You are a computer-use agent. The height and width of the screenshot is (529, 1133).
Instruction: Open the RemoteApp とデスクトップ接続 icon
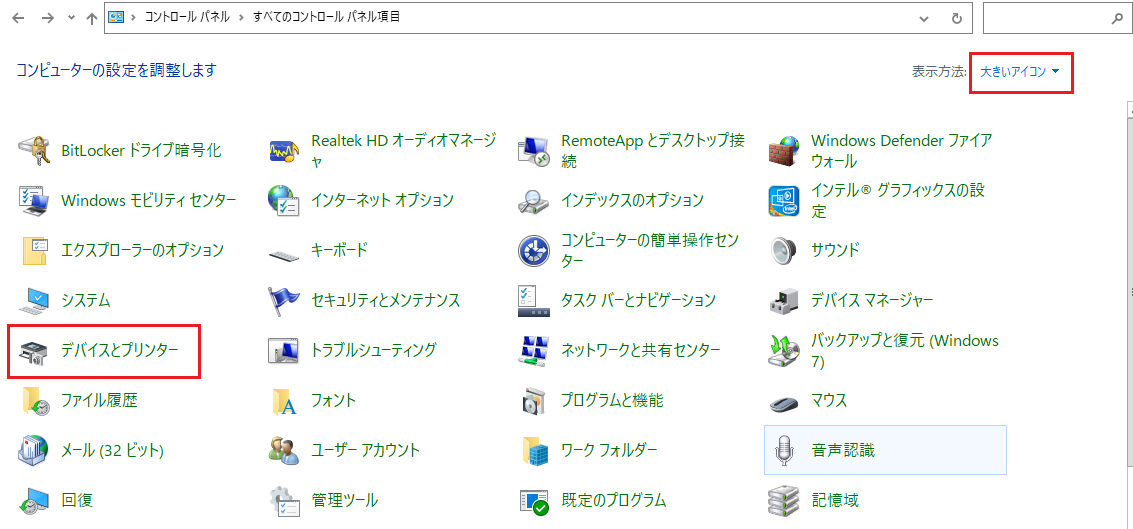(x=534, y=150)
